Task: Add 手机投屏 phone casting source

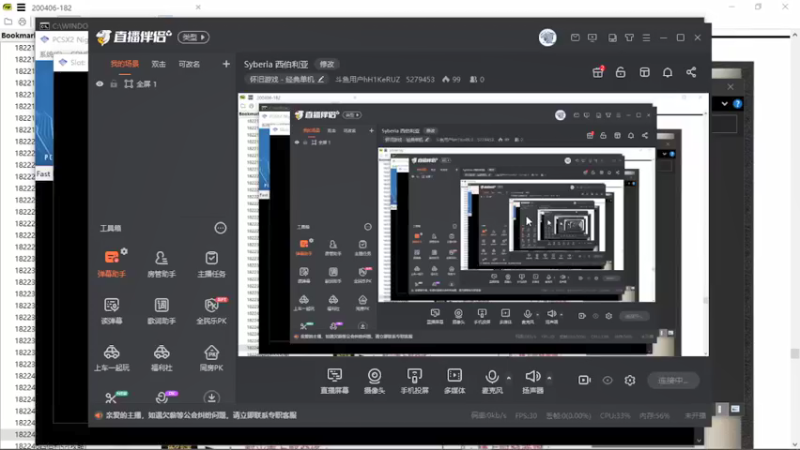Action: tap(414, 381)
